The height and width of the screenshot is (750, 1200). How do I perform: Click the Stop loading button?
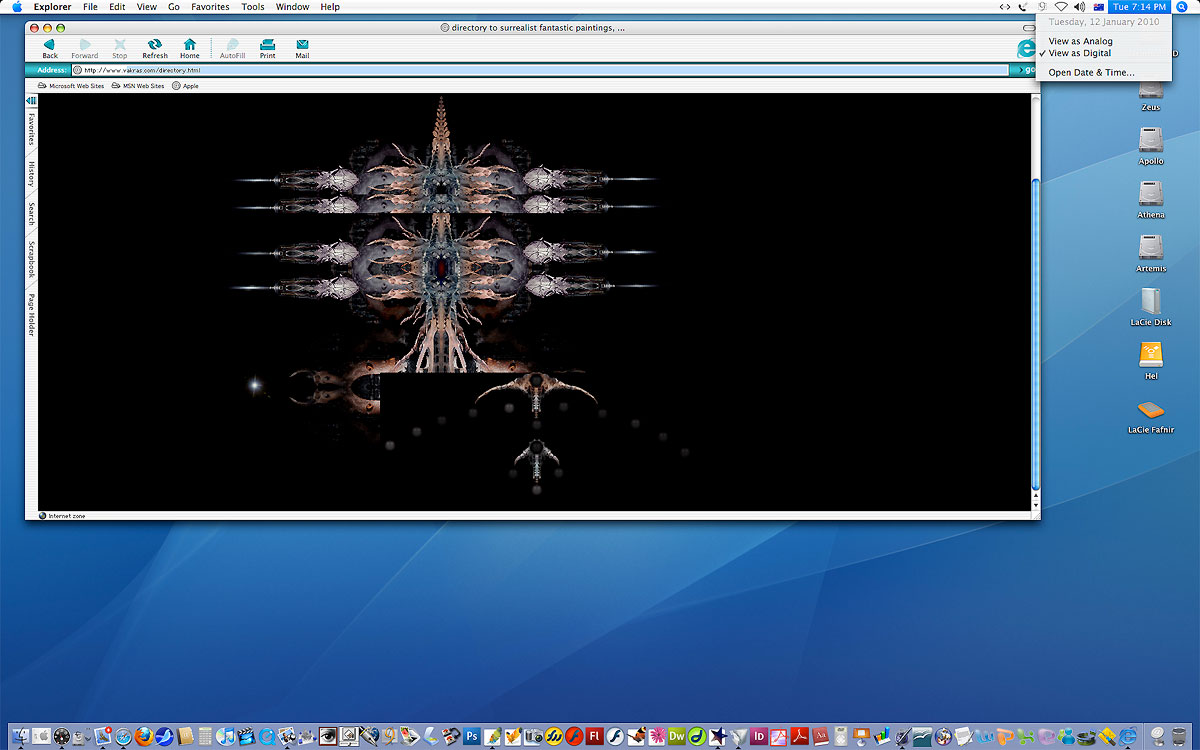pos(120,48)
